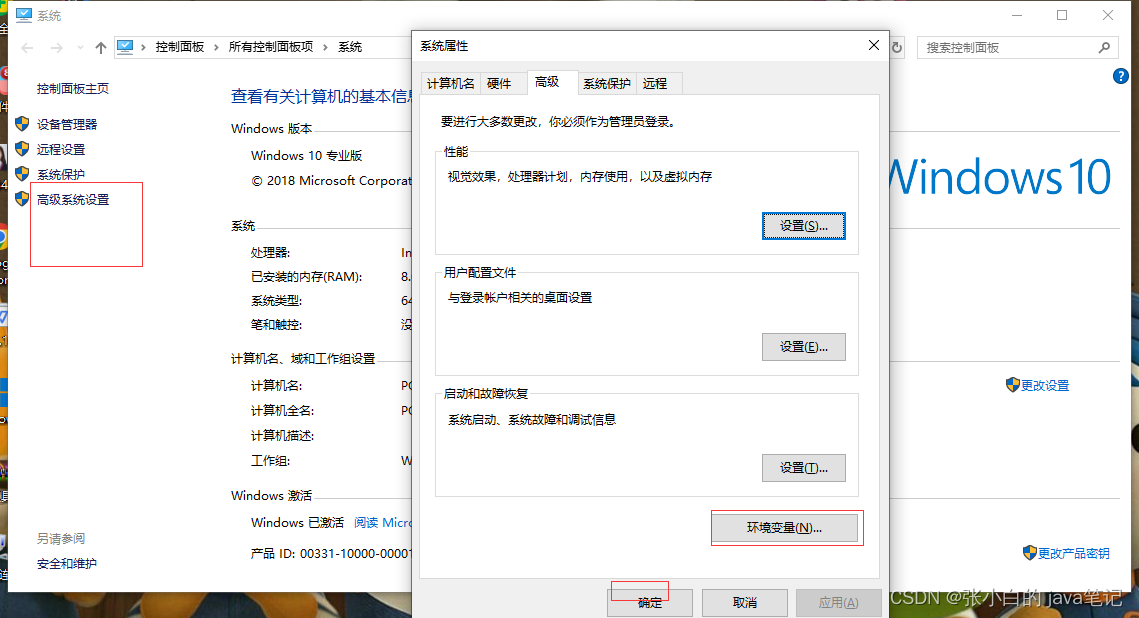Click the 确定 button
Image resolution: width=1139 pixels, height=618 pixels.
point(649,603)
